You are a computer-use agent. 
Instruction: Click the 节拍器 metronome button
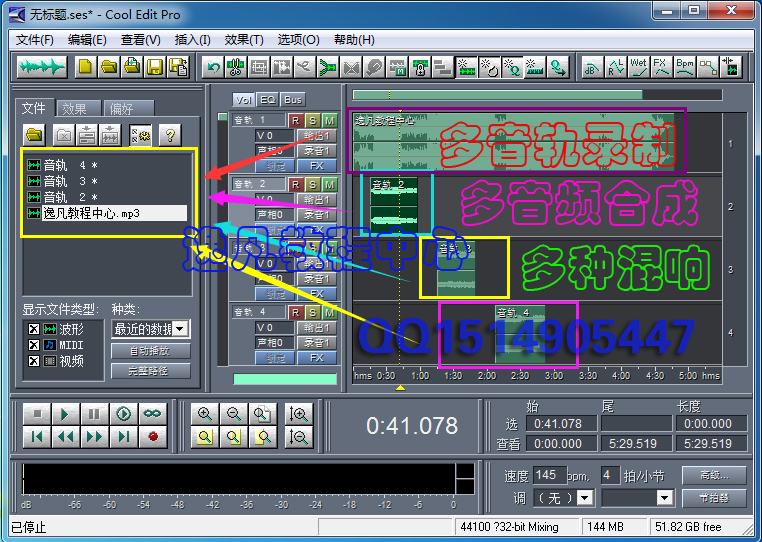point(714,498)
